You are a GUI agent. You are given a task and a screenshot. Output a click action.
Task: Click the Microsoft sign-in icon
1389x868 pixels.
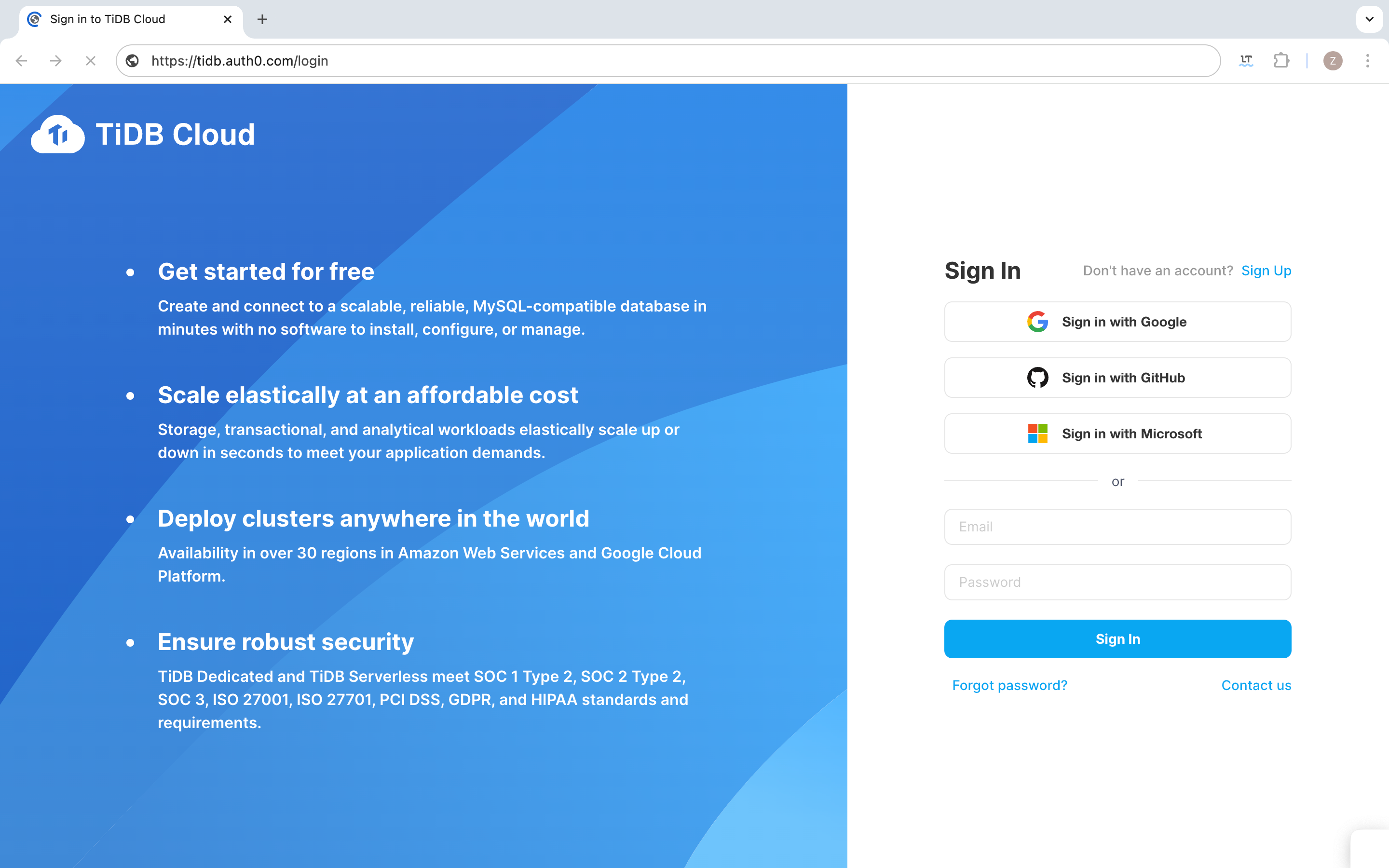(1038, 433)
